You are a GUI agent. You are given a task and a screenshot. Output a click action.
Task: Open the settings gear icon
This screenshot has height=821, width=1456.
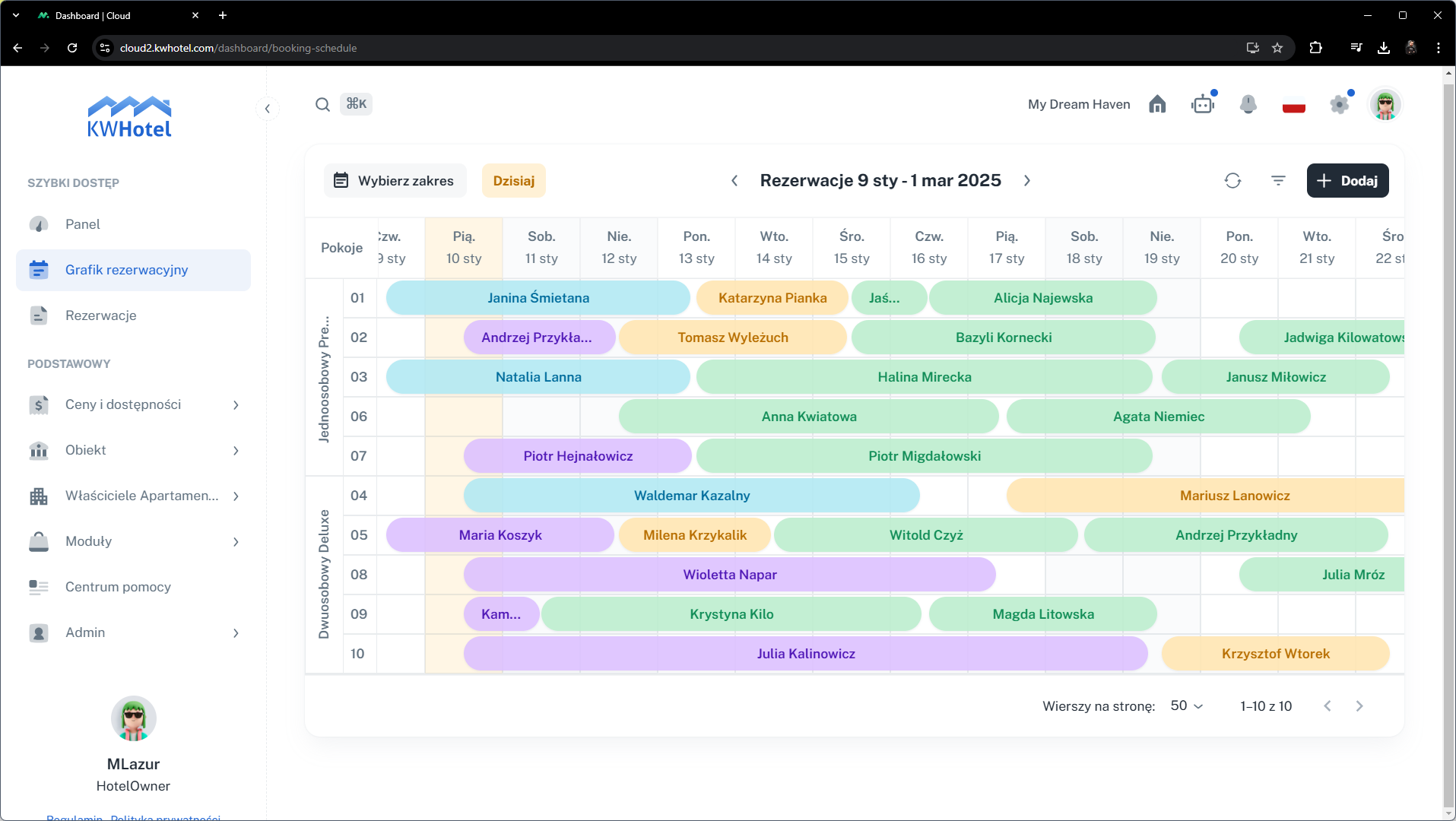coord(1339,104)
